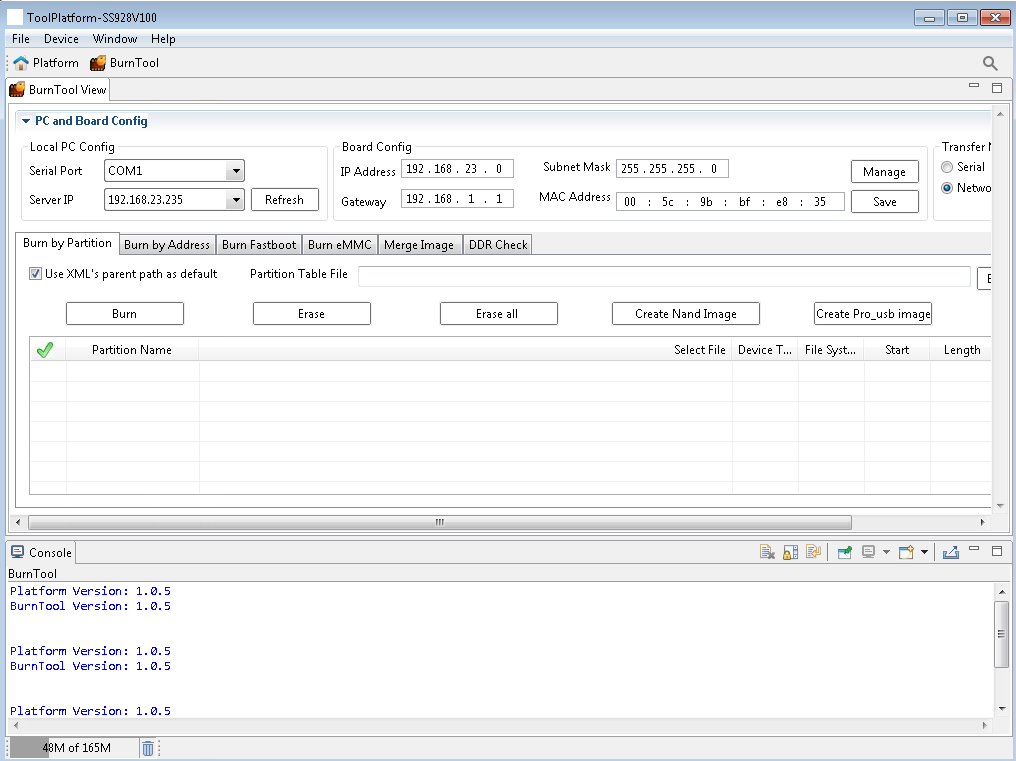Clear the console output
The width and height of the screenshot is (1016, 761).
click(767, 552)
